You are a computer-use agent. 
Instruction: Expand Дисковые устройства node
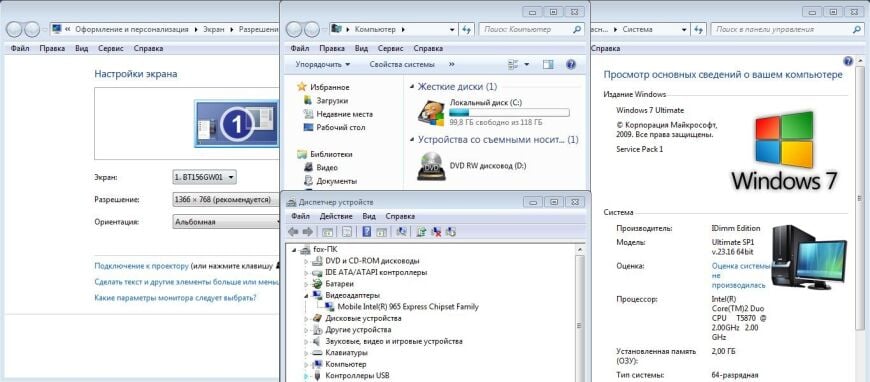click(x=306, y=319)
